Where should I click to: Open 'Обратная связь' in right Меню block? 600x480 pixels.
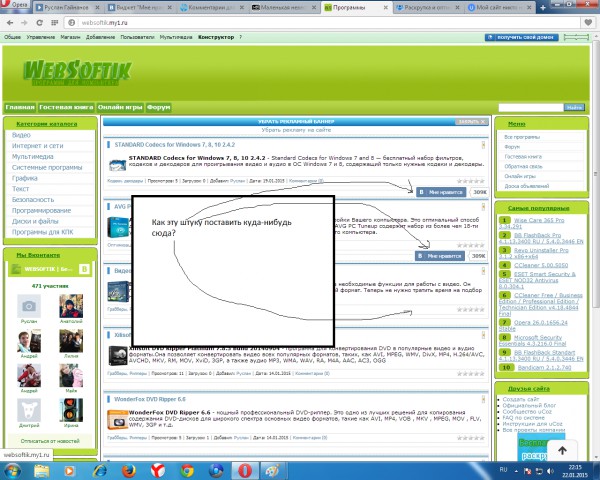click(x=523, y=166)
